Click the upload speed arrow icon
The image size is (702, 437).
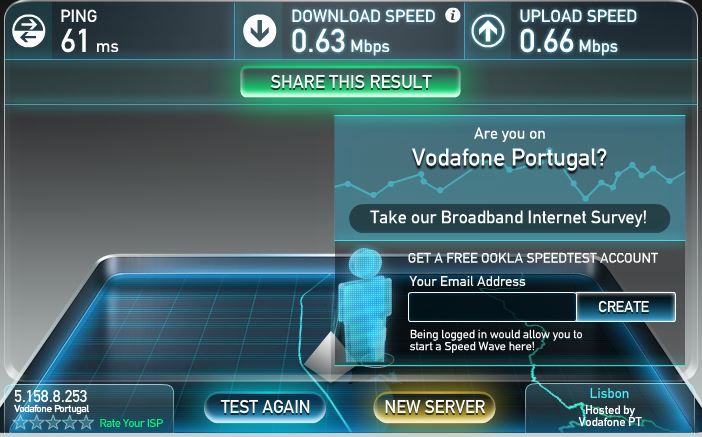(x=488, y=31)
